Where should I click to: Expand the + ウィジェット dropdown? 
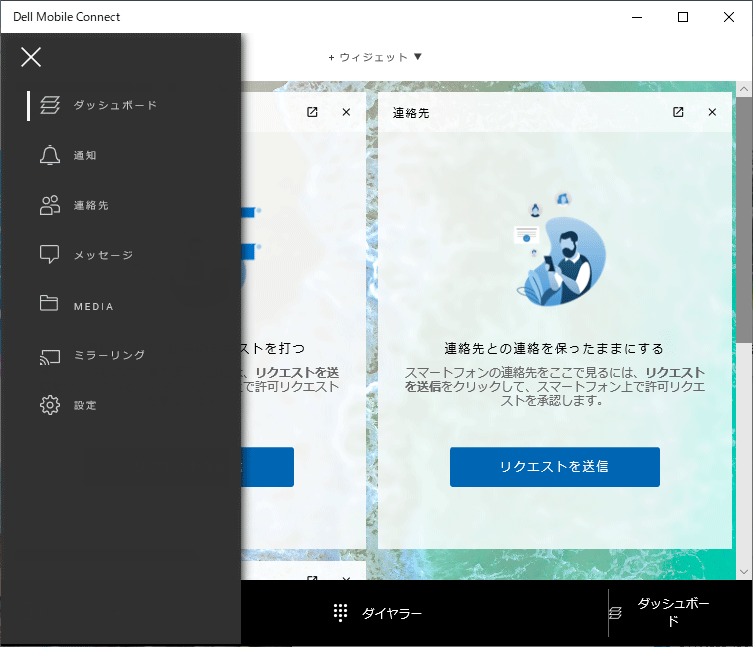[x=375, y=57]
